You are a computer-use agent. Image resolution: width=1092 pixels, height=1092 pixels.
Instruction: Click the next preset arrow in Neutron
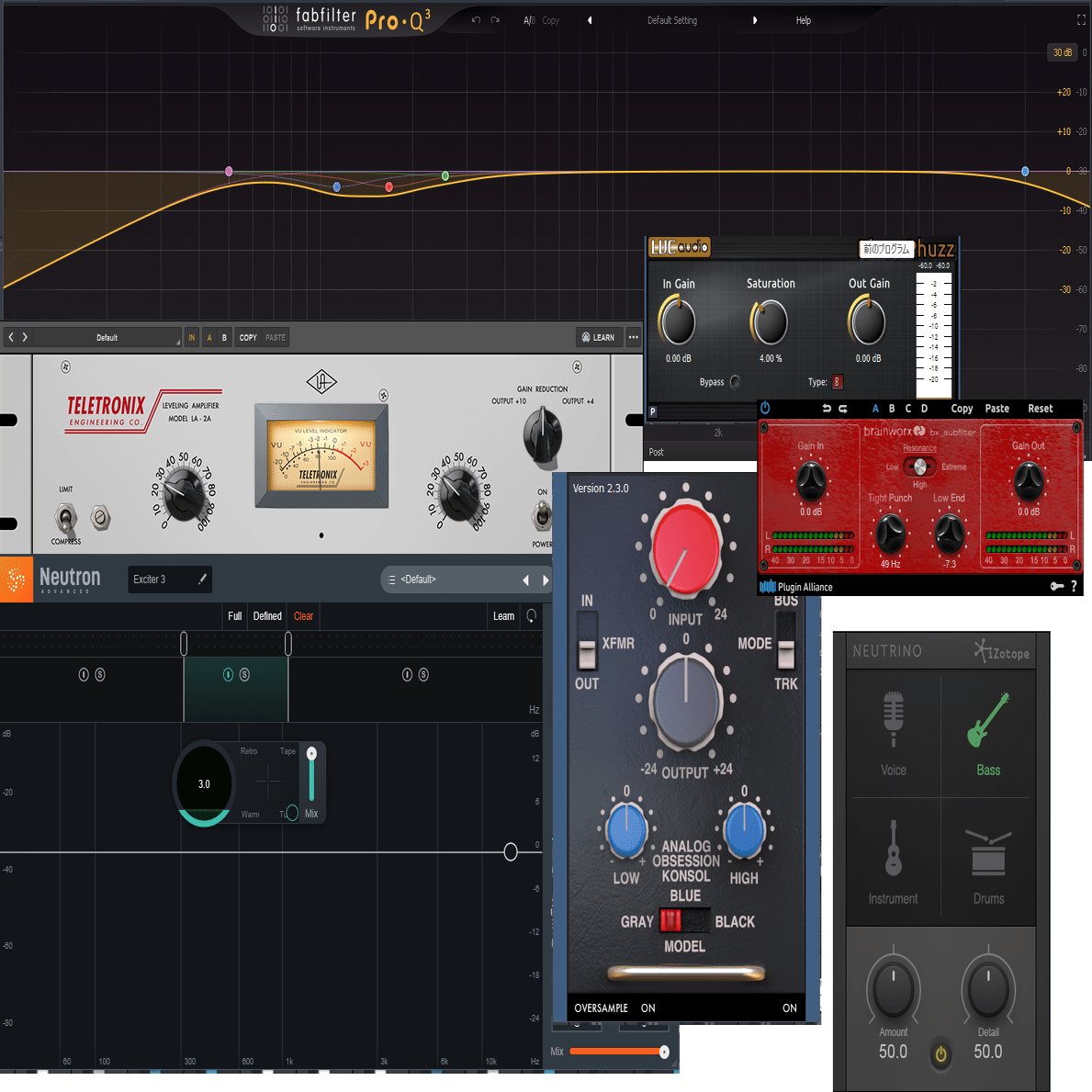coord(546,580)
